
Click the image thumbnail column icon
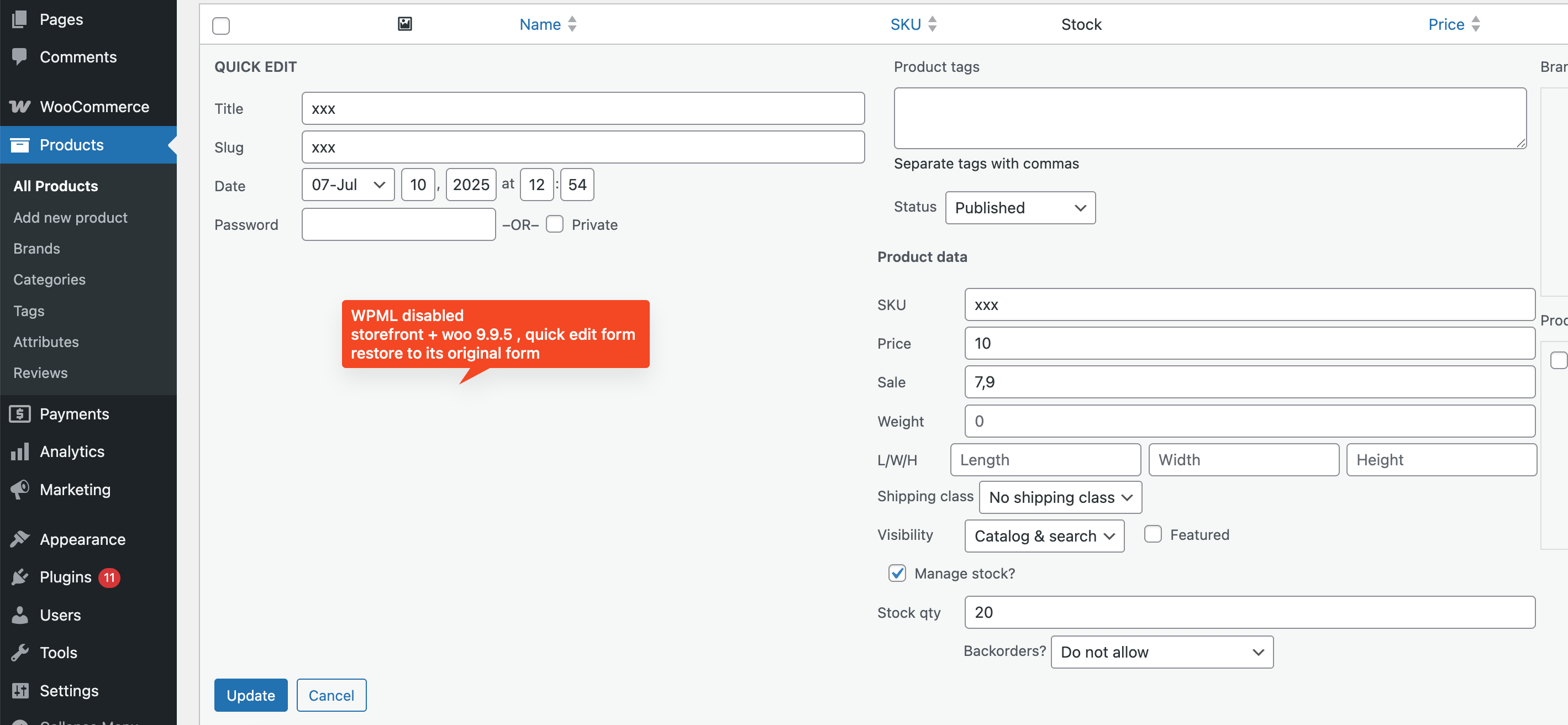[405, 24]
